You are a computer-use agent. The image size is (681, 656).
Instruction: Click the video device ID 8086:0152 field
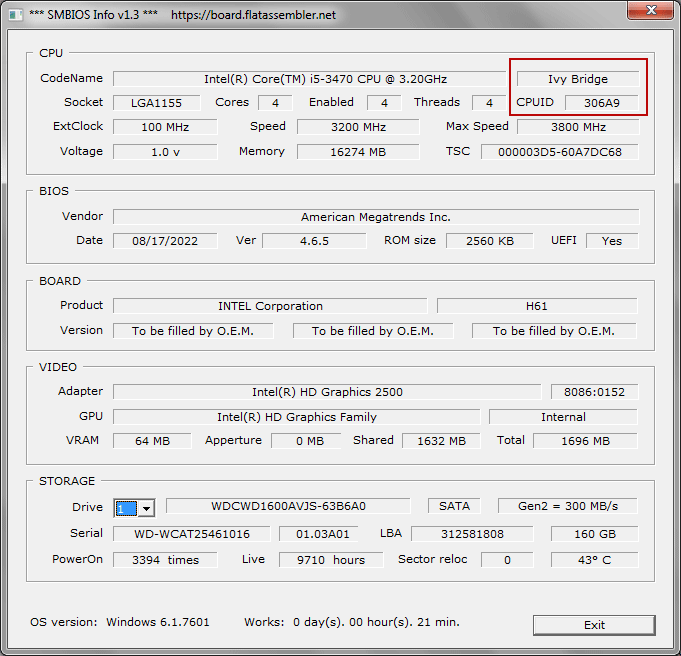(594, 392)
